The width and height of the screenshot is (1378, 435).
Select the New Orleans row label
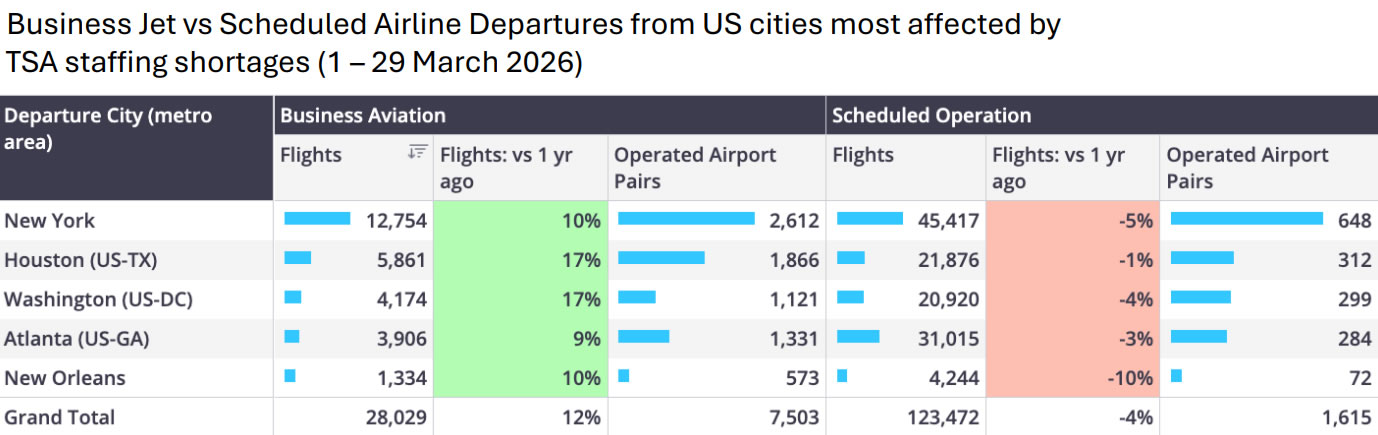[x=65, y=378]
